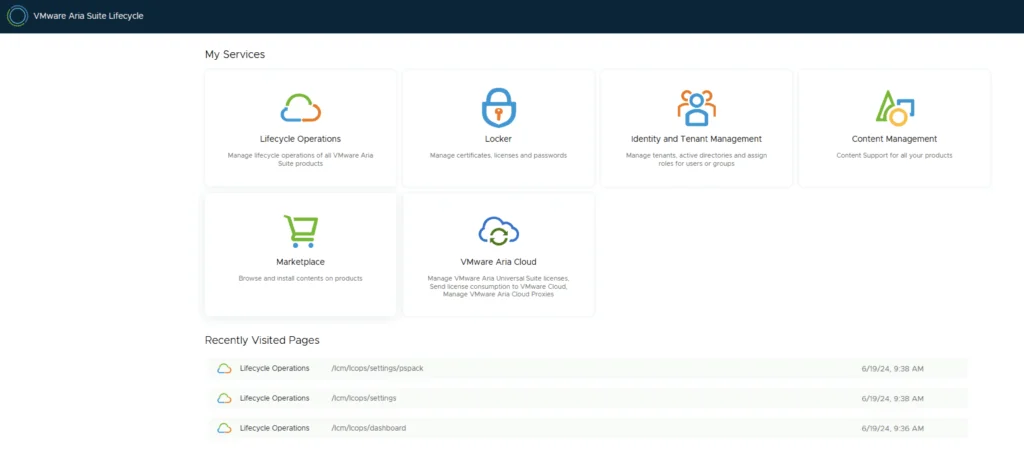Viewport: 1024px width, 451px height.
Task: Open recent page /lcm/lcops/dashboard
Action: pos(368,428)
